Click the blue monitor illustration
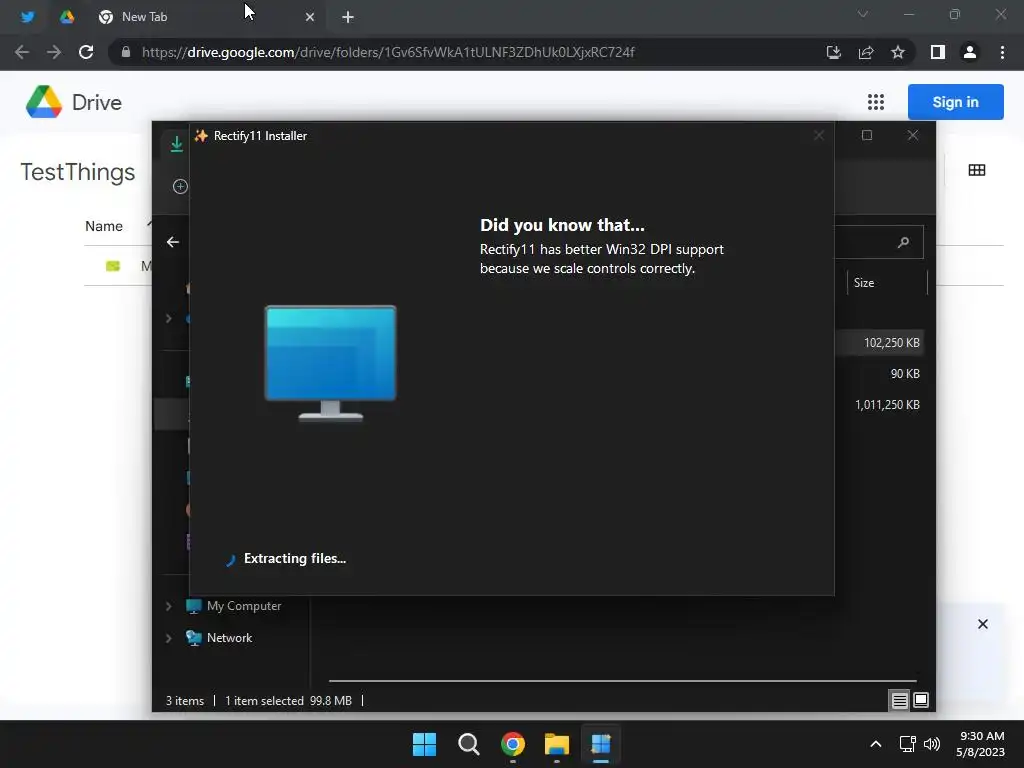 pos(330,362)
